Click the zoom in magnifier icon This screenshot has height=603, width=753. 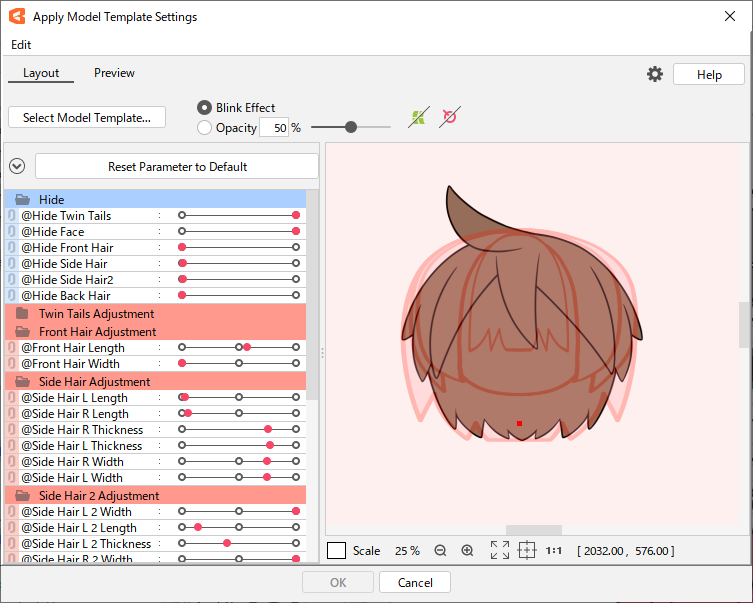(x=467, y=551)
